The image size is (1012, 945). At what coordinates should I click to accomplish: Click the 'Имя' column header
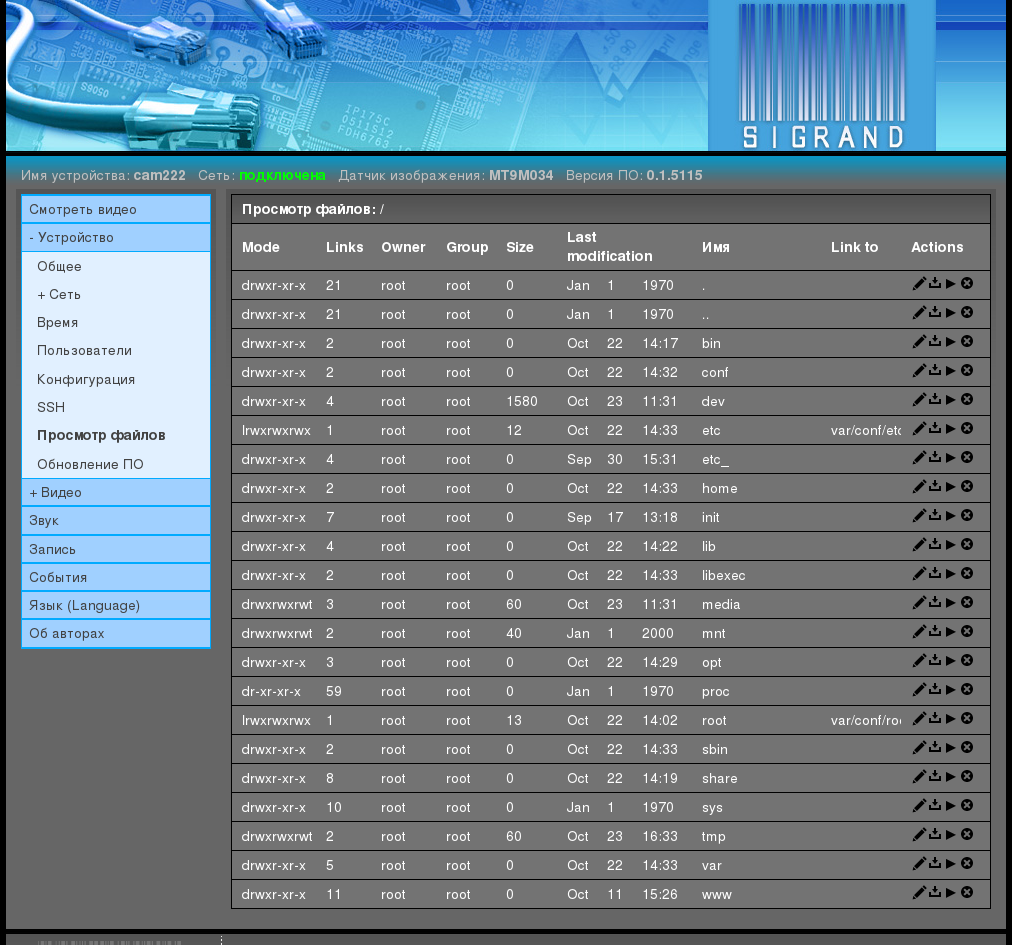pos(716,247)
